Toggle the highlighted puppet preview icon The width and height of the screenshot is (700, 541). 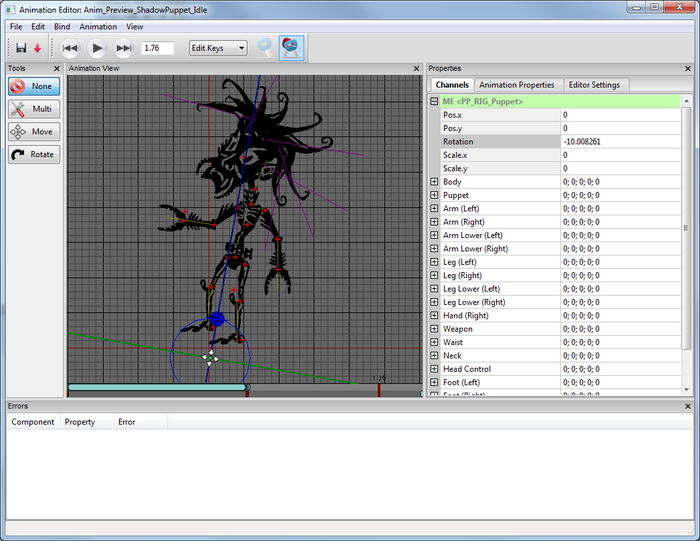coord(291,48)
